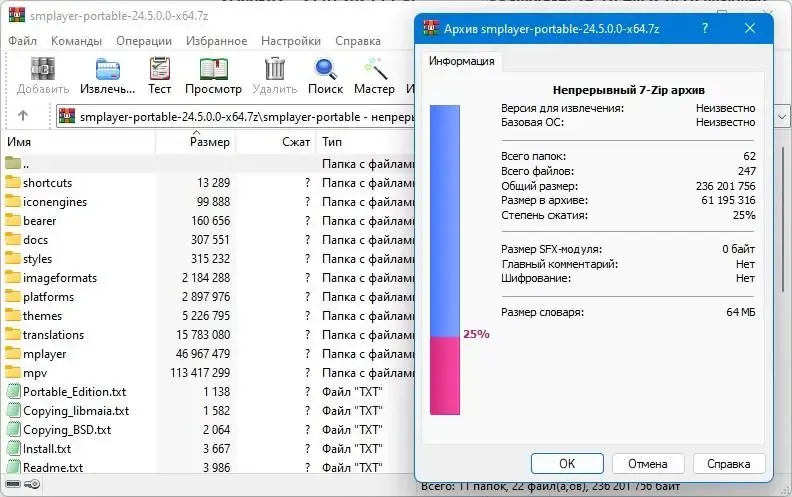The height and width of the screenshot is (497, 792).
Task: Select the Информация tab in dialog
Action: (x=461, y=61)
